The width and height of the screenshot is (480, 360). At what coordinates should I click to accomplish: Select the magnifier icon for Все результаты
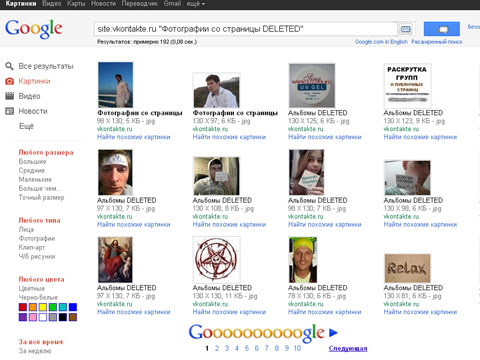9,66
